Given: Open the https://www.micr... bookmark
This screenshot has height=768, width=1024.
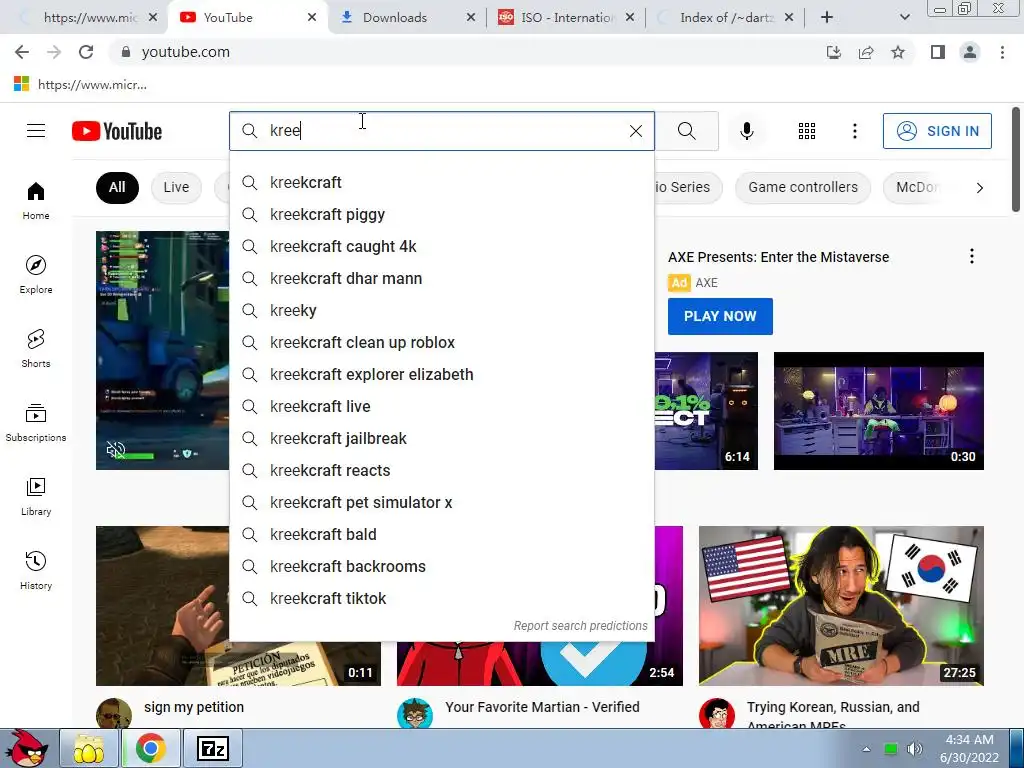Looking at the screenshot, I should pyautogui.click(x=80, y=84).
